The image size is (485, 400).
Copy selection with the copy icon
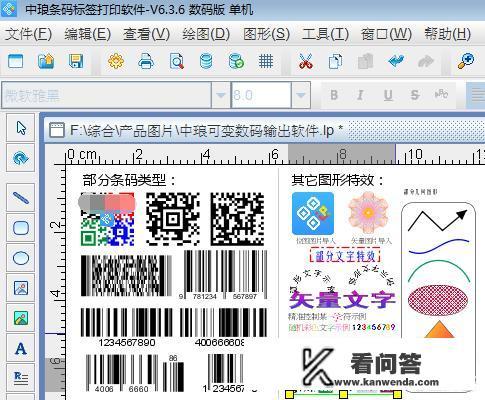[x=335, y=61]
